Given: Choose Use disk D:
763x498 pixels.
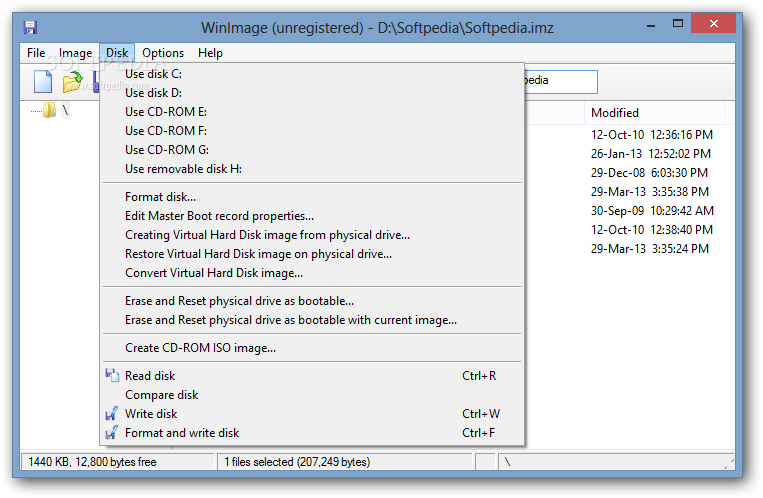Looking at the screenshot, I should pyautogui.click(x=312, y=92).
